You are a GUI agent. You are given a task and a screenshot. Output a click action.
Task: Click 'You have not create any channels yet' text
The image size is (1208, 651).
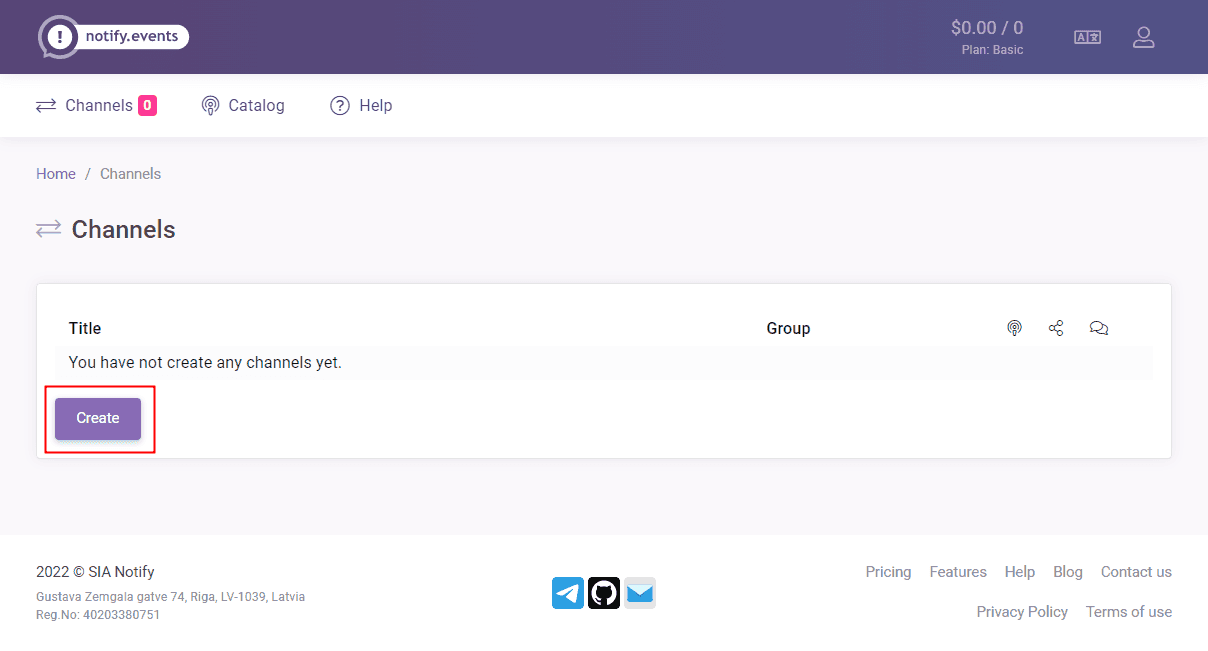point(205,362)
